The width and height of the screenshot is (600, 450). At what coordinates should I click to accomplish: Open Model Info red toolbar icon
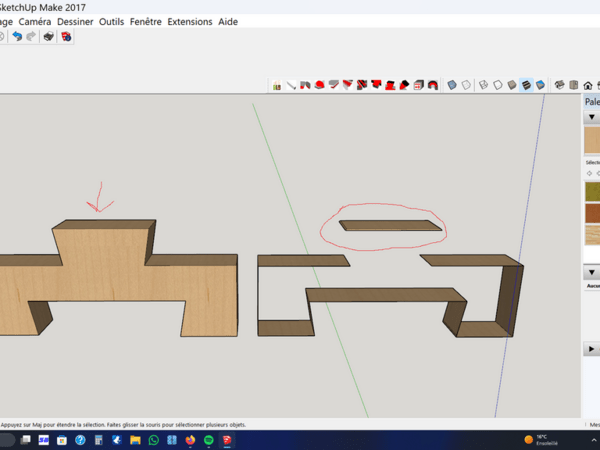coord(66,37)
